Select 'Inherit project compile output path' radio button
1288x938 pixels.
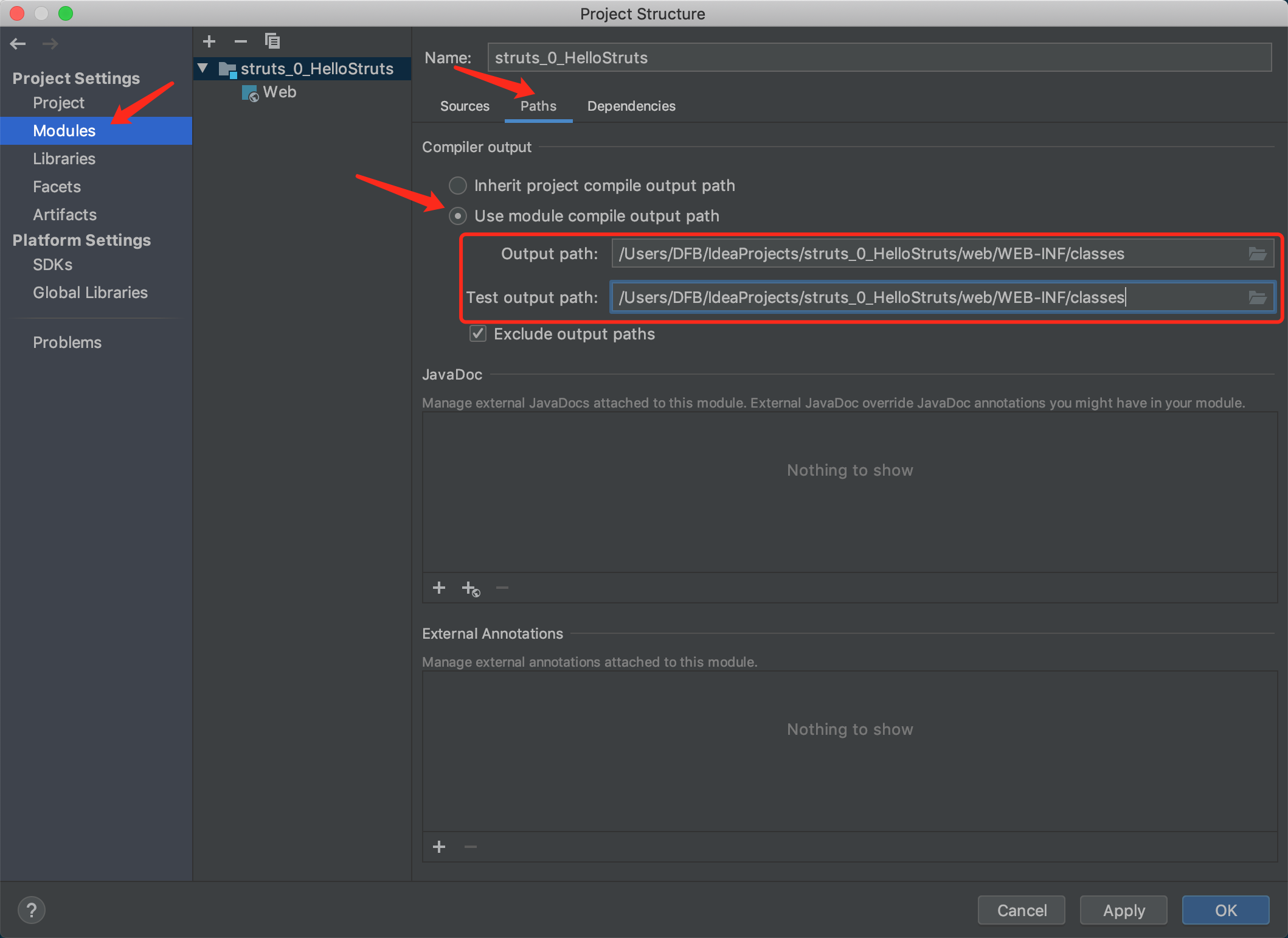457,184
